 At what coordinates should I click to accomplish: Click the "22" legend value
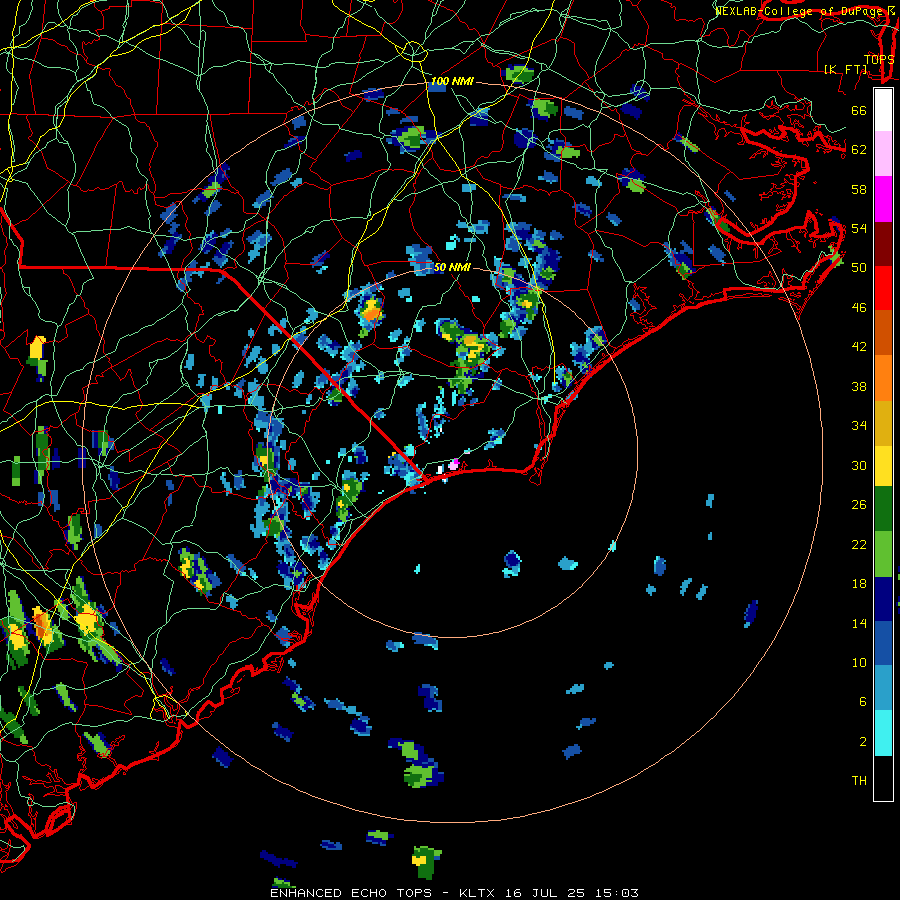click(x=859, y=544)
